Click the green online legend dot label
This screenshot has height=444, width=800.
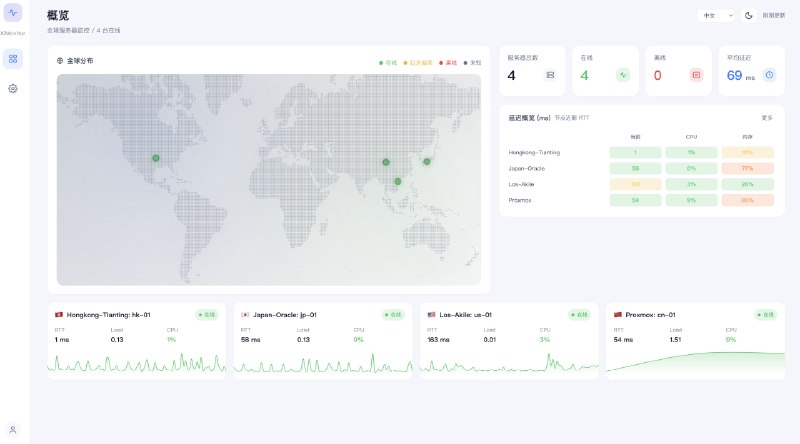pyautogui.click(x=388, y=63)
